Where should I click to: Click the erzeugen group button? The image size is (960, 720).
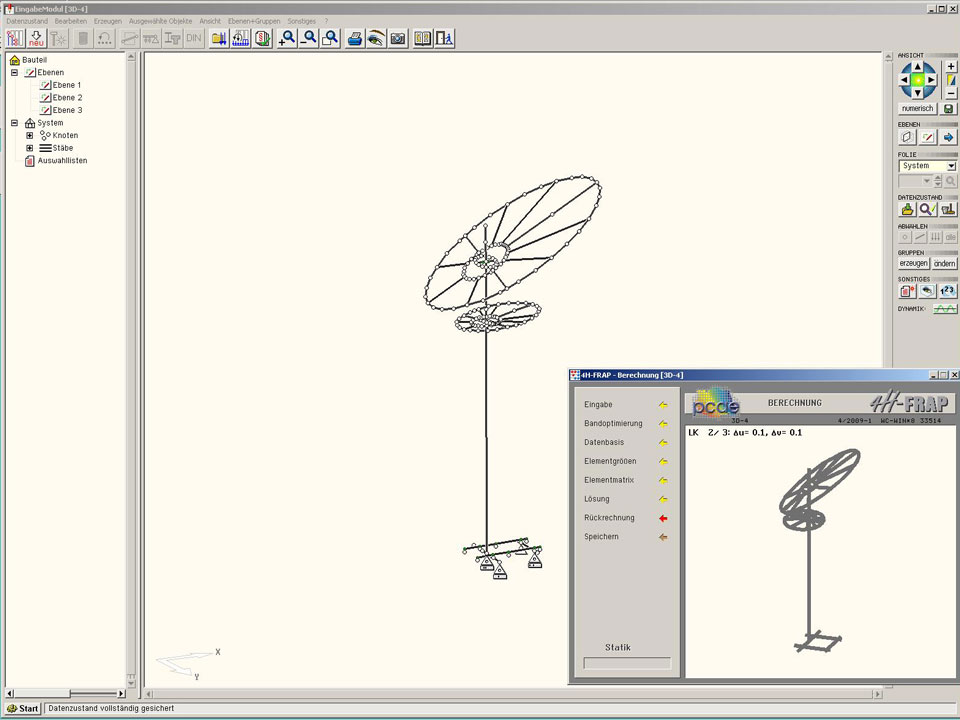coord(913,263)
